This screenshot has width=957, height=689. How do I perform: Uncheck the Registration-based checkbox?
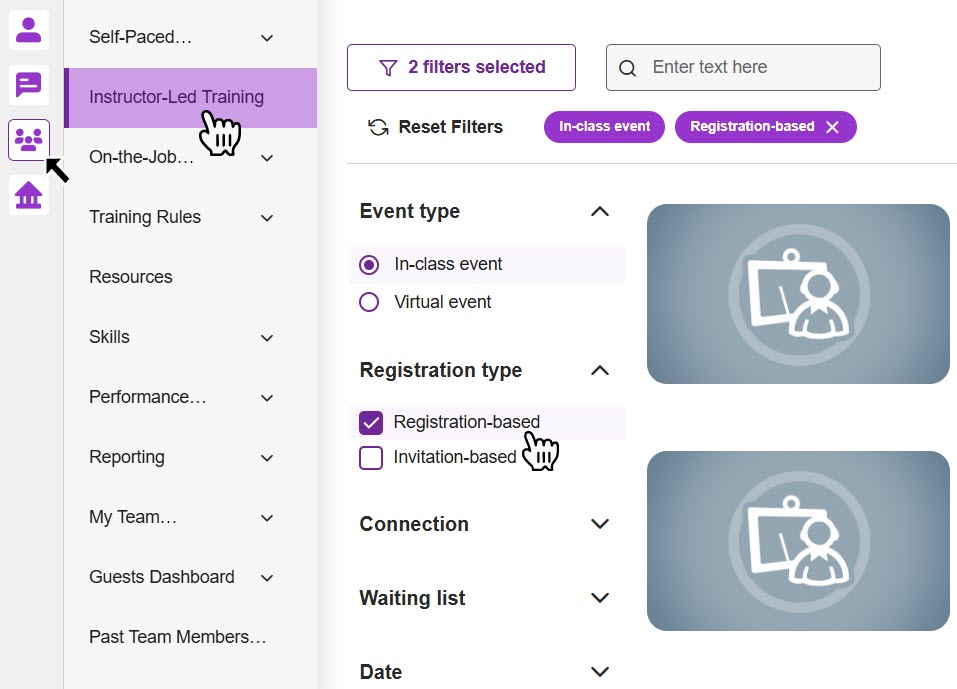tap(371, 422)
